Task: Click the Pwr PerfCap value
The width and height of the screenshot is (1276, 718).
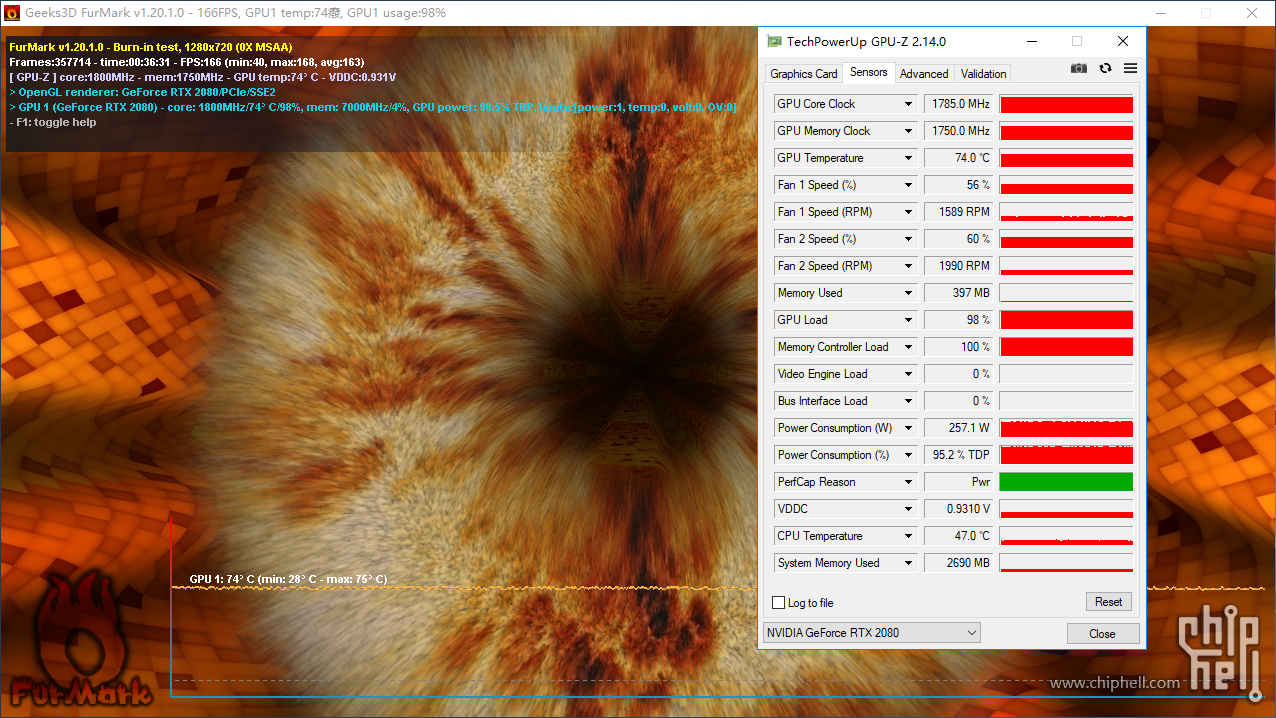Action: 958,482
